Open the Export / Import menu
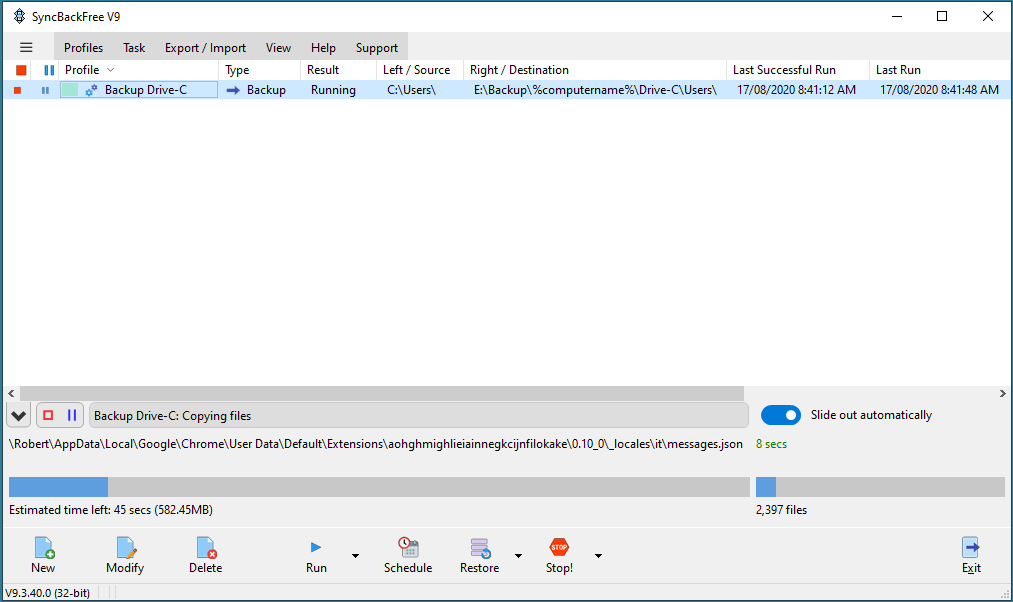Screen dimensions: 1013x602 click(x=205, y=48)
